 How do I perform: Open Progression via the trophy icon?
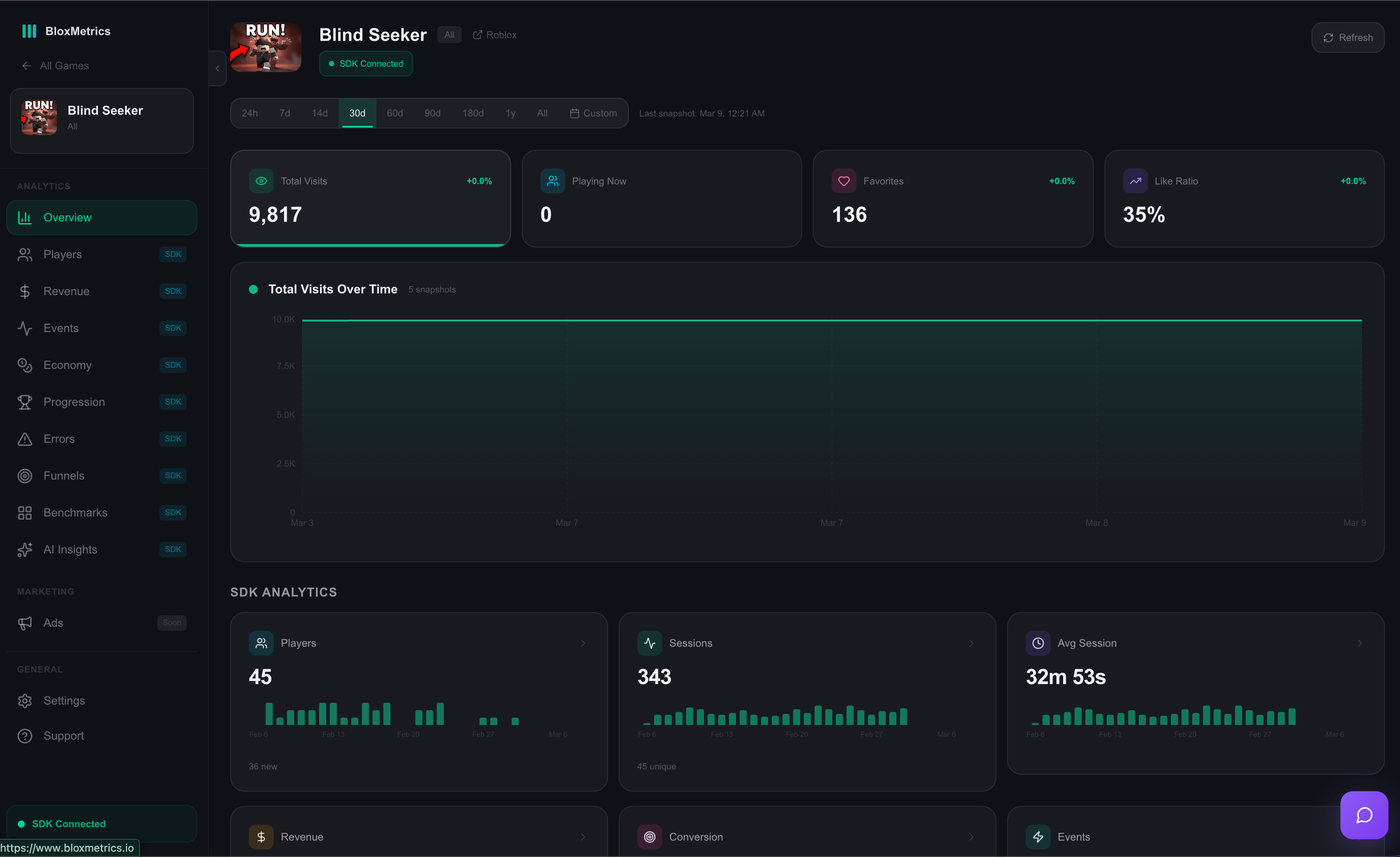(25, 402)
